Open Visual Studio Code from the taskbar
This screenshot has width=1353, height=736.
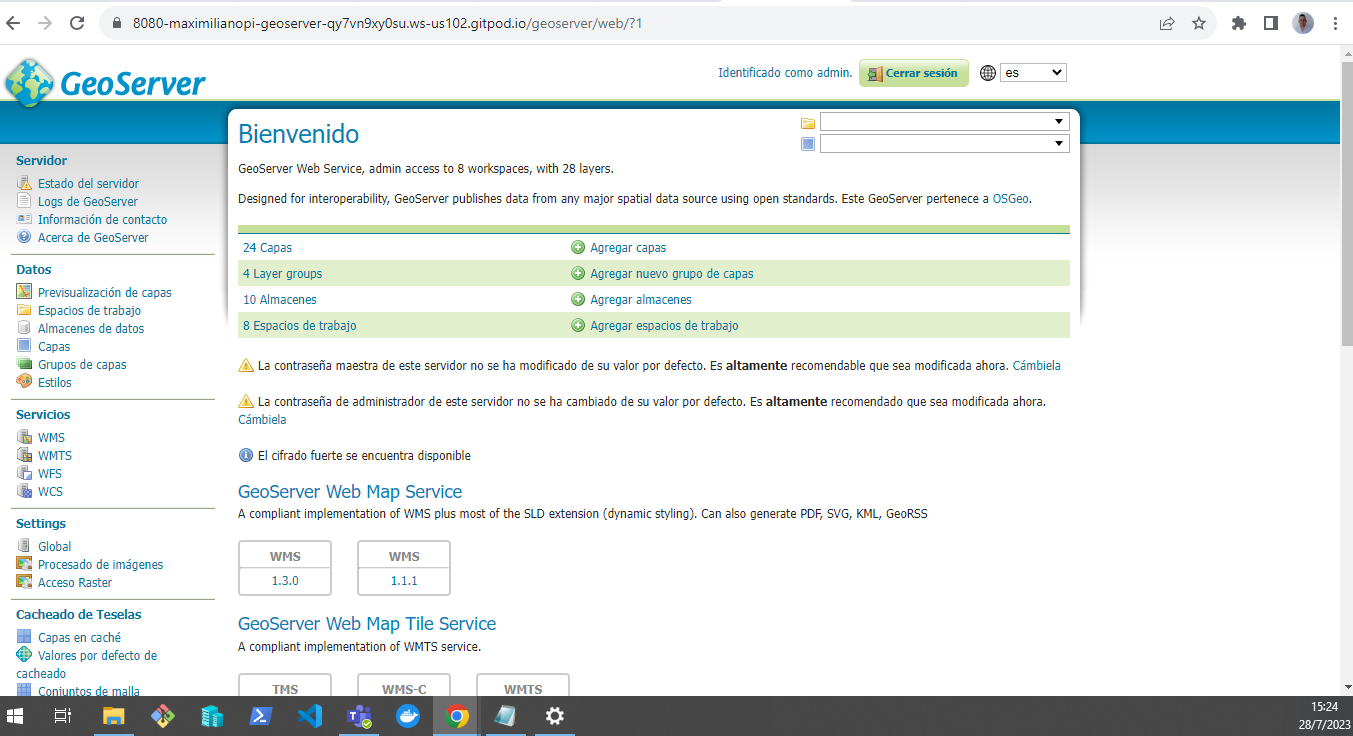309,716
